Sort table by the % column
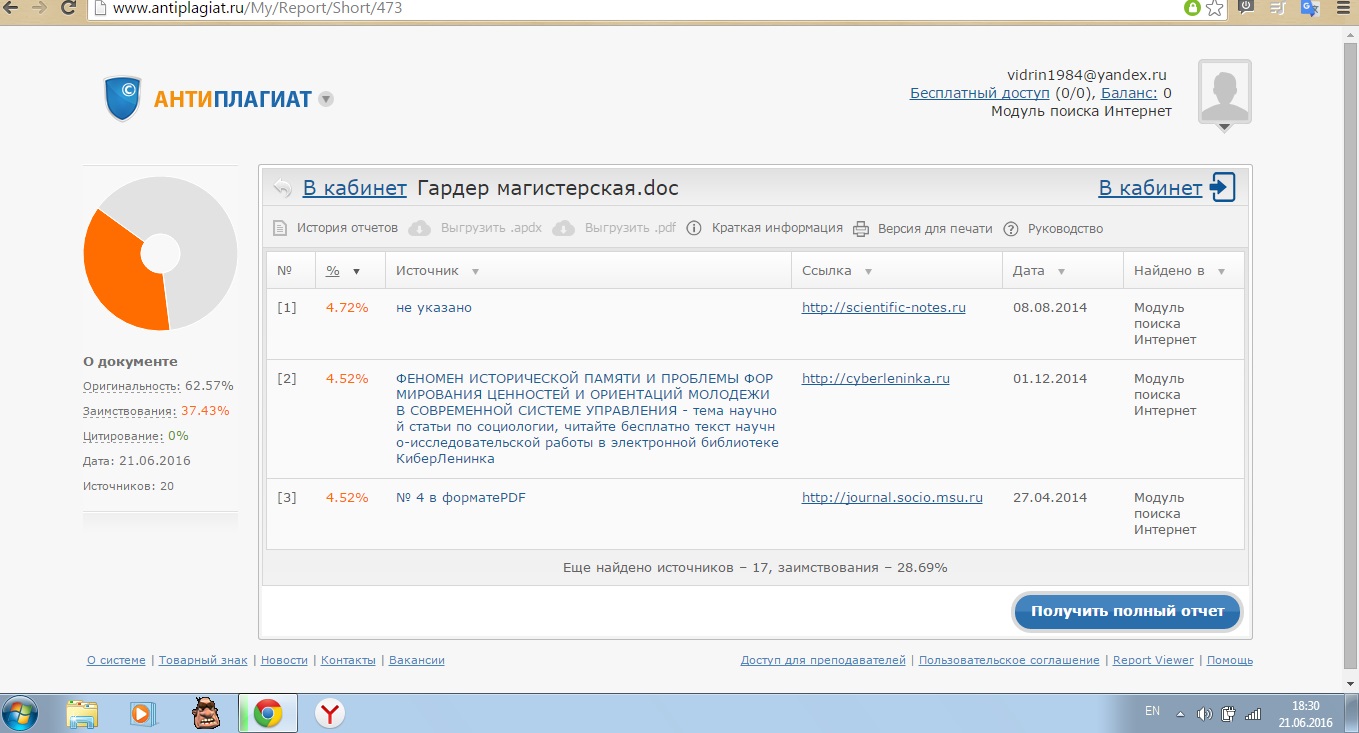 (333, 271)
